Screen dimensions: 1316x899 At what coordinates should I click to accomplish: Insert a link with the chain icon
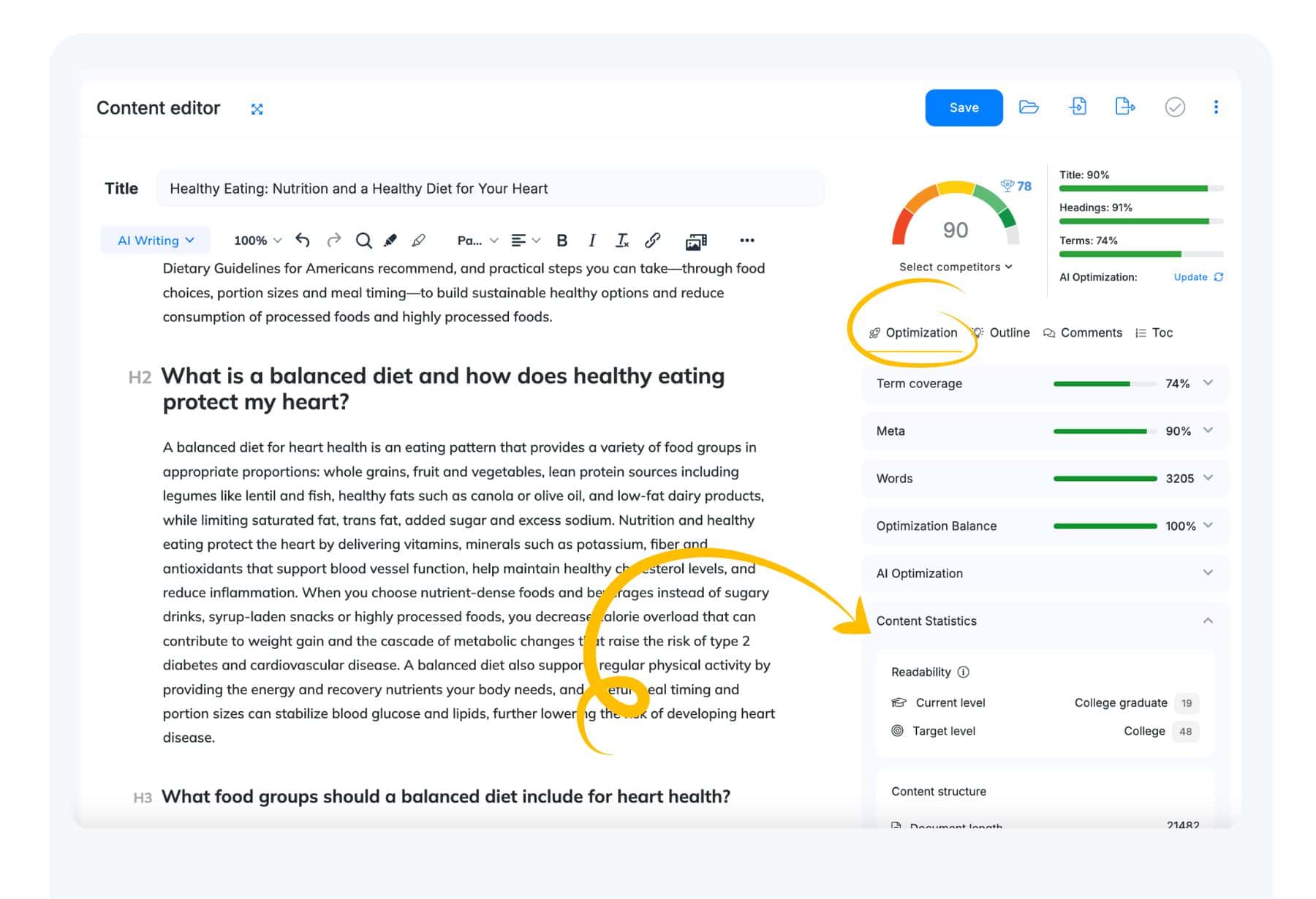pyautogui.click(x=653, y=240)
